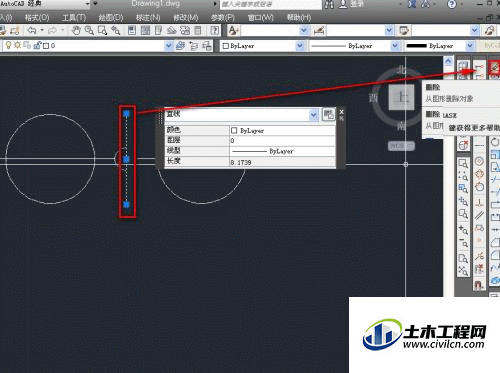Viewport: 500px width, 373px height.
Task: Open the 绘图(D) menu
Action: [x=111, y=17]
